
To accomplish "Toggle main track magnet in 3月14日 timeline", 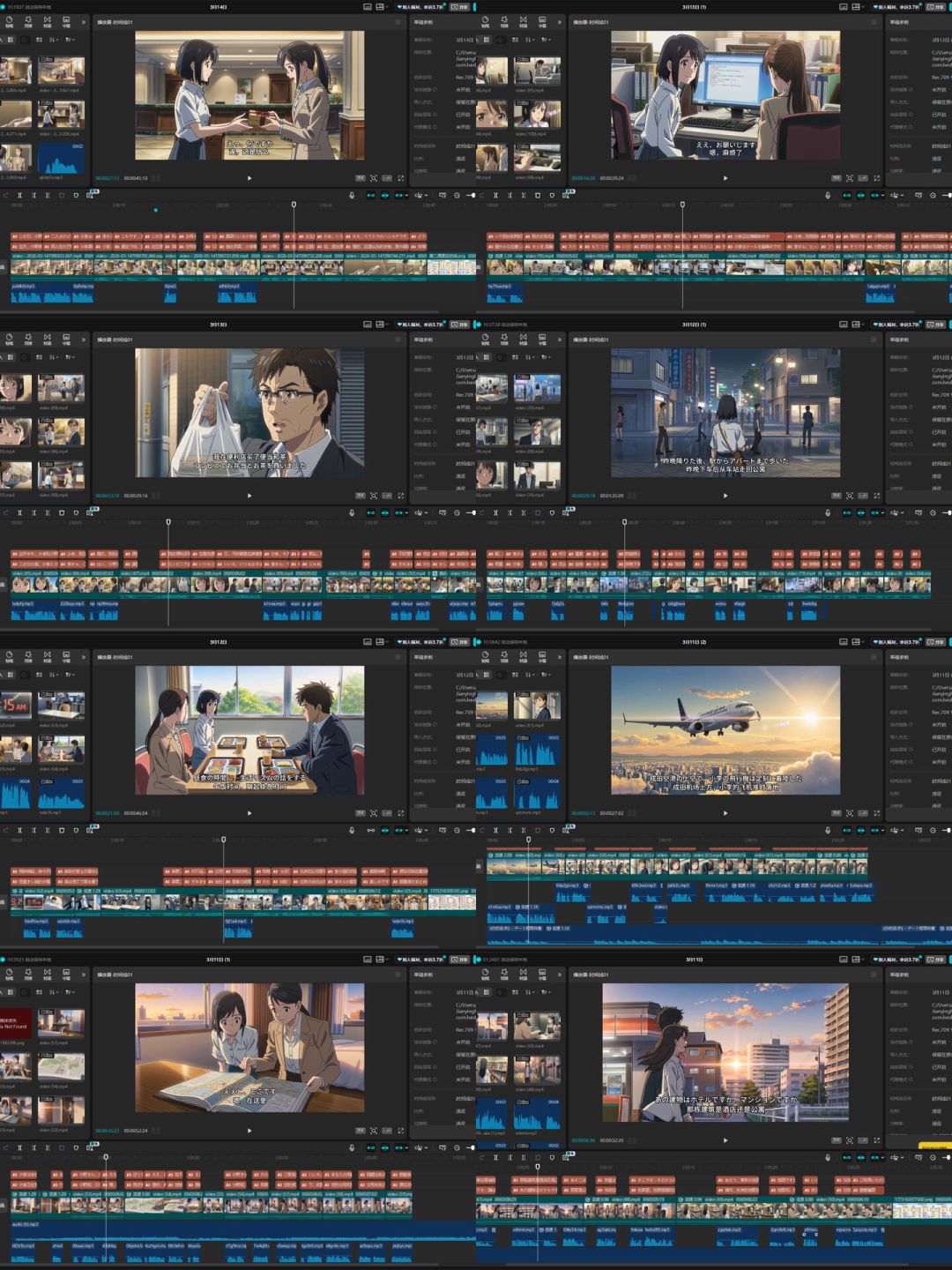I will coord(370,195).
